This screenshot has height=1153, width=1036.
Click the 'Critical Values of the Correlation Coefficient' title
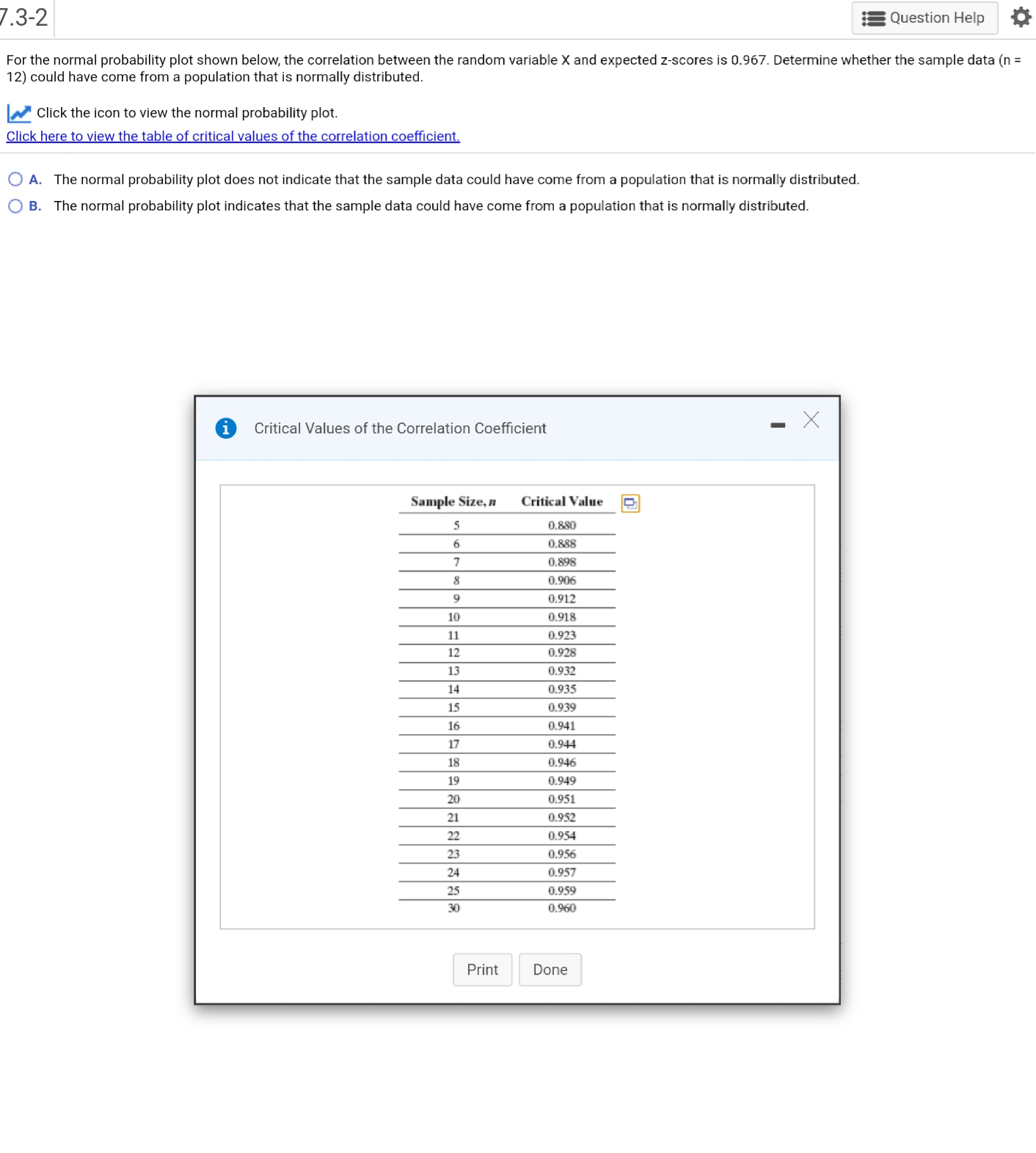coord(401,428)
